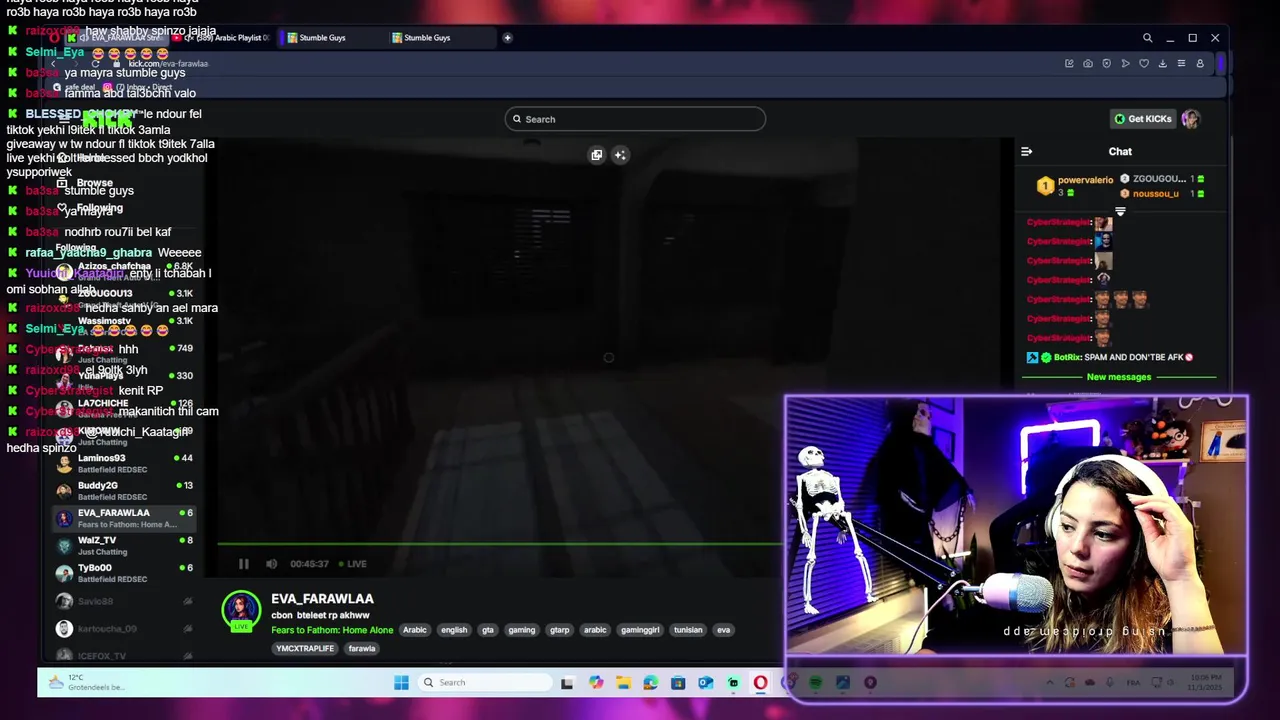The width and height of the screenshot is (1280, 720).
Task: Click the stream progress bar
Action: (500, 546)
